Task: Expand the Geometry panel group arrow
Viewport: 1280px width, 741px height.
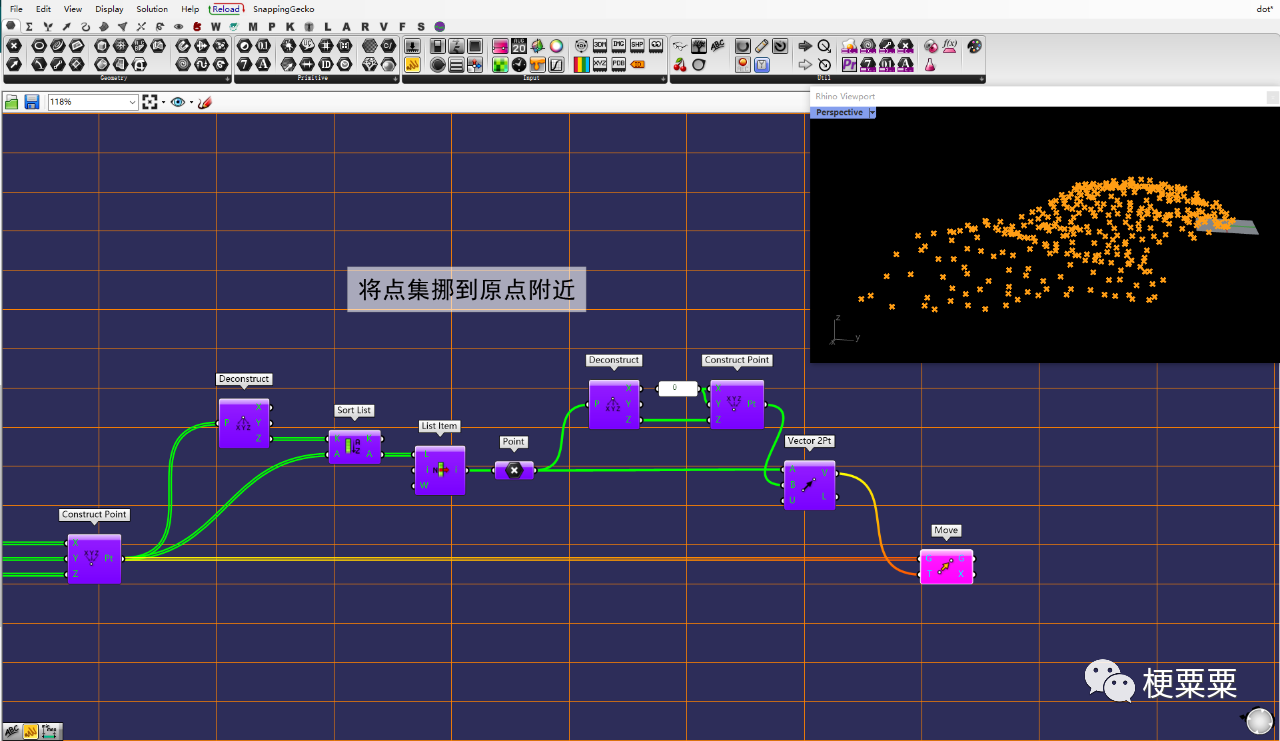Action: [228, 78]
